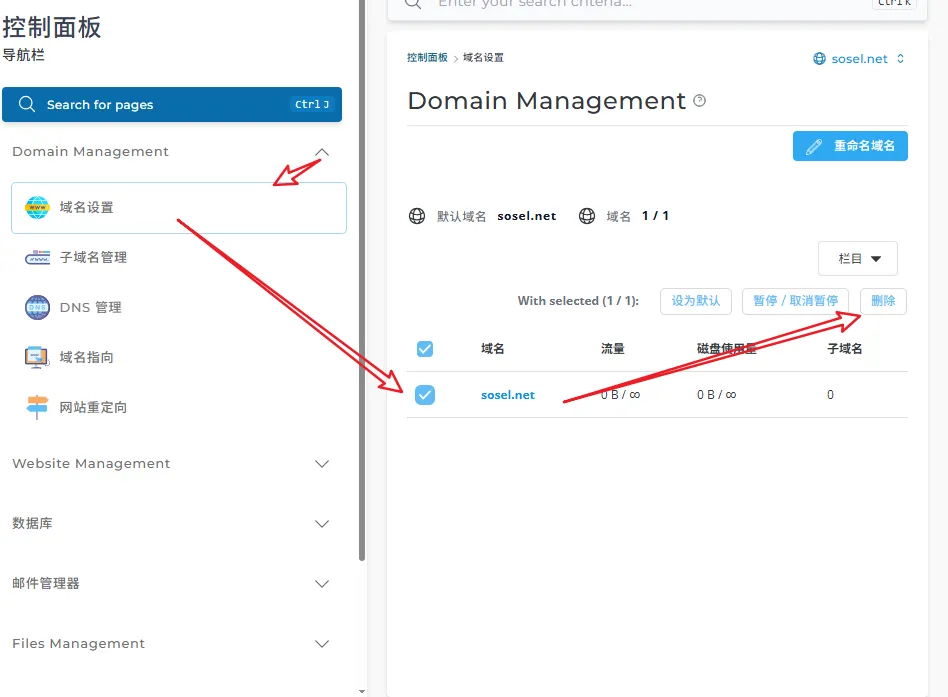The height and width of the screenshot is (697, 948).
Task: Uncheck the sosel.net row checkbox
Action: (425, 395)
